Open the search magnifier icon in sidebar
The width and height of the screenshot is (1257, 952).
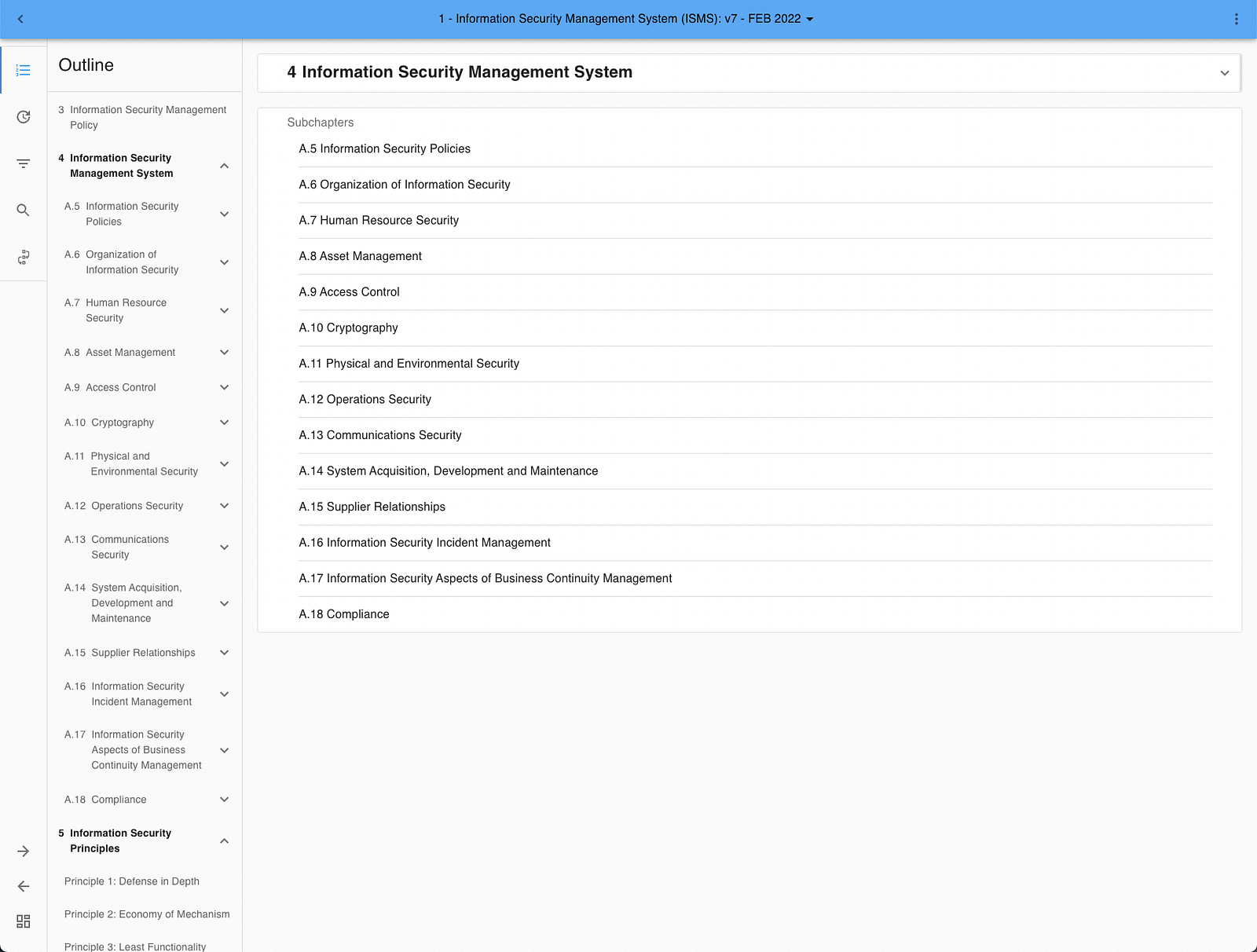(x=24, y=210)
